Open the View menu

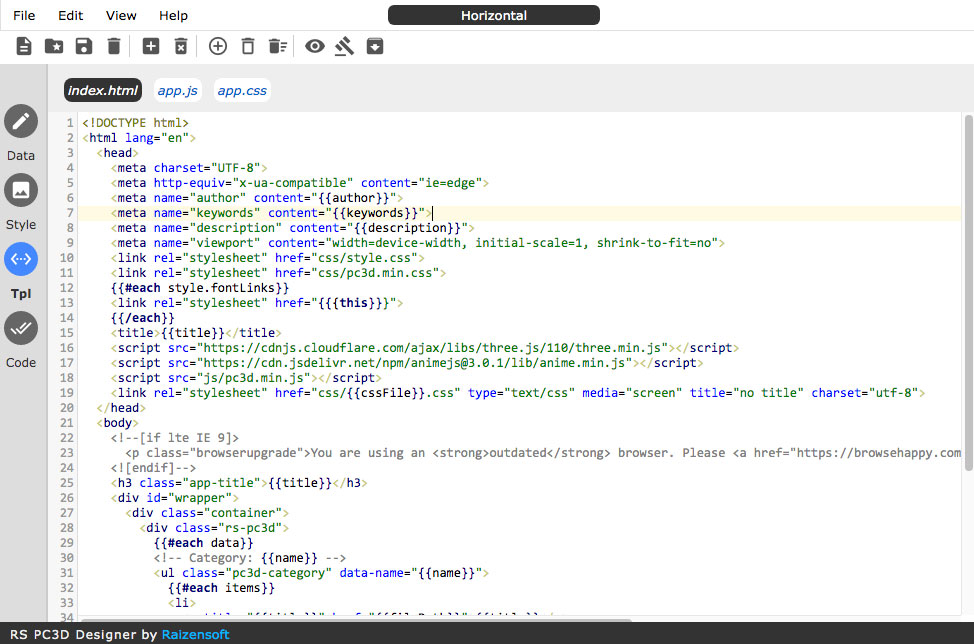(121, 16)
